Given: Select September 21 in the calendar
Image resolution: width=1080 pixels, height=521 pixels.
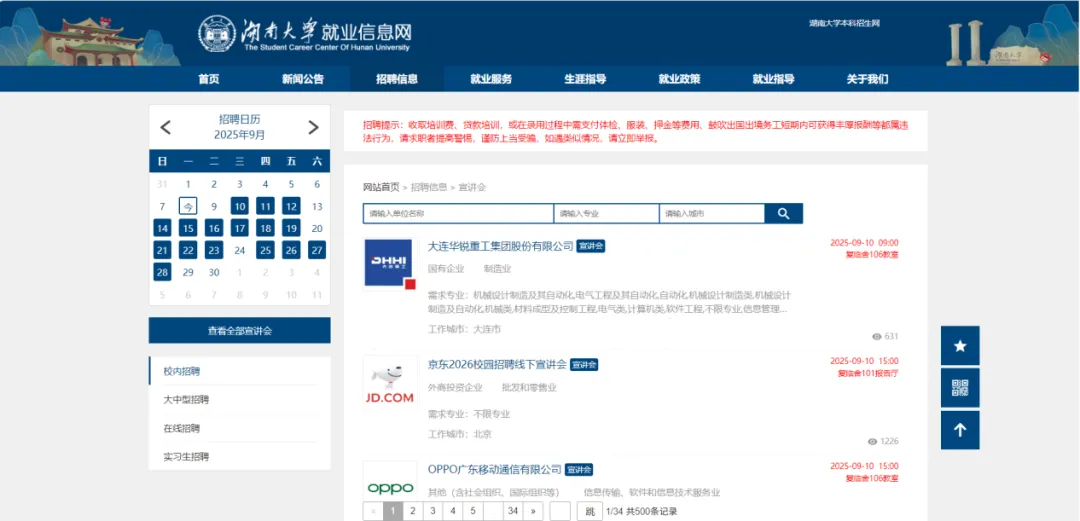Looking at the screenshot, I should (x=162, y=250).
